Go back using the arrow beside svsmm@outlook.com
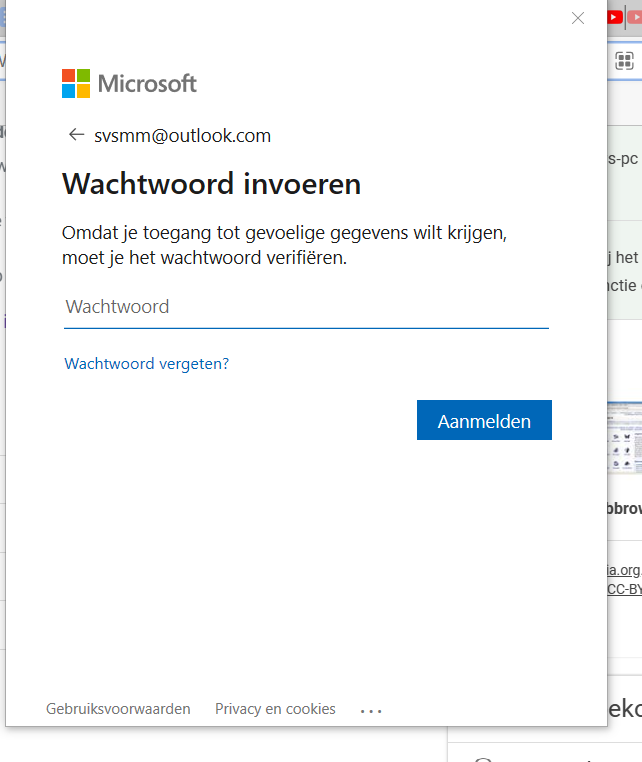 (76, 135)
